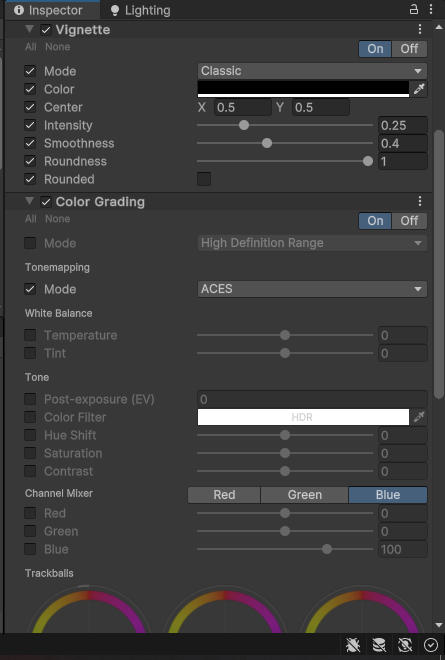Open the Vignette Mode Classic dropdown
The height and width of the screenshot is (660, 445).
pyautogui.click(x=312, y=71)
